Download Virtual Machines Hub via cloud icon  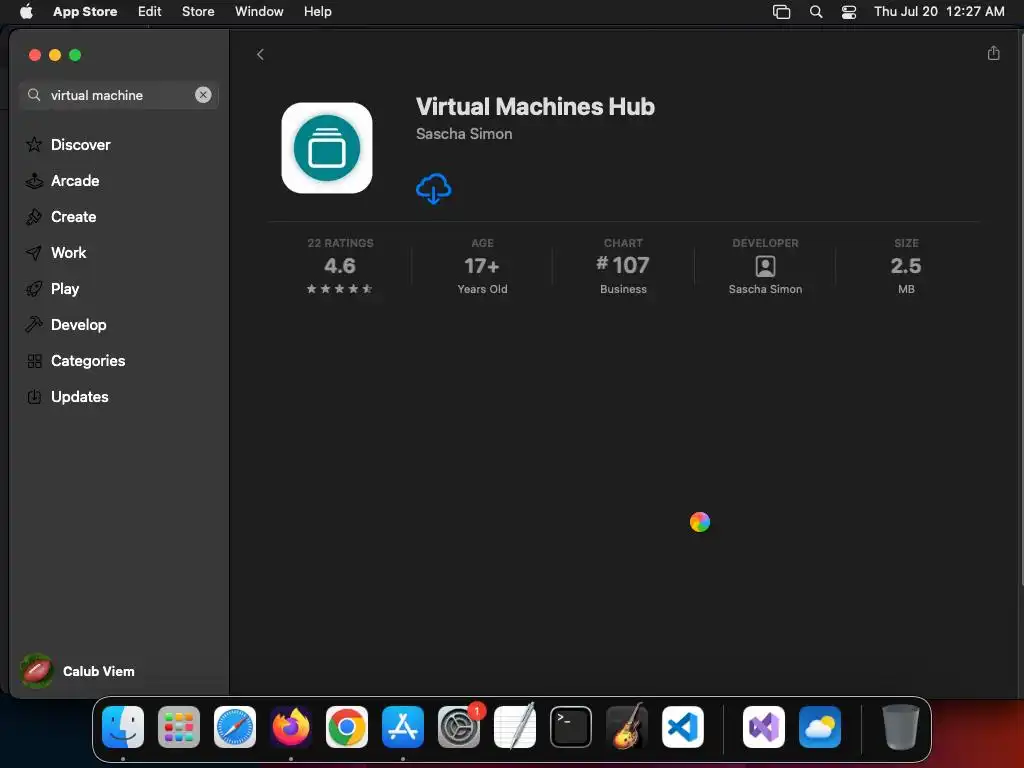tap(434, 189)
